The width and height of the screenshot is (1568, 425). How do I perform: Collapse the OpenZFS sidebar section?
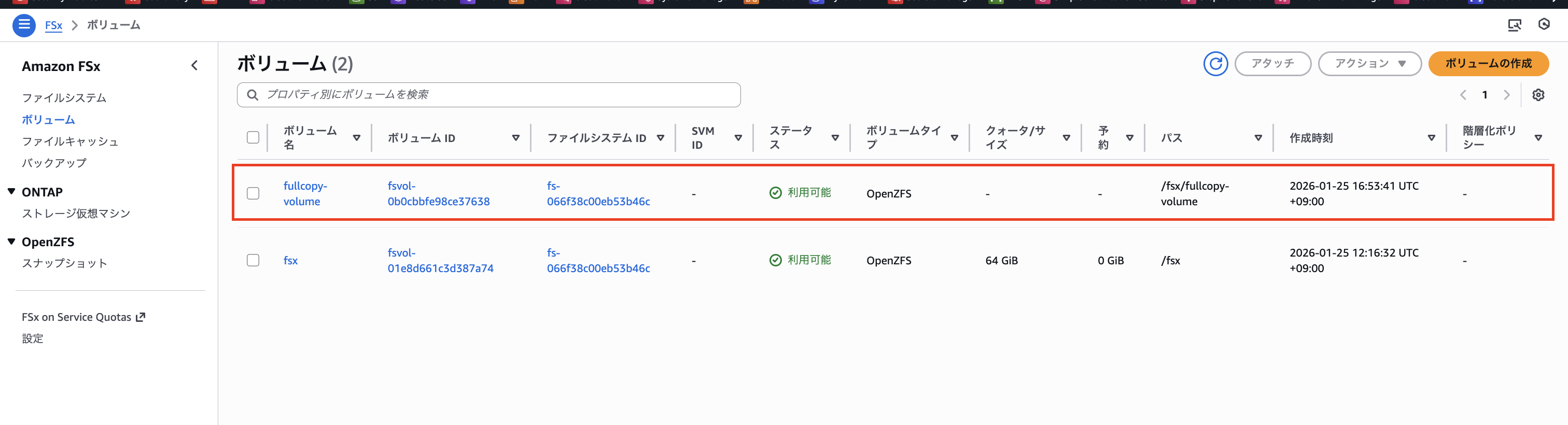tap(11, 241)
